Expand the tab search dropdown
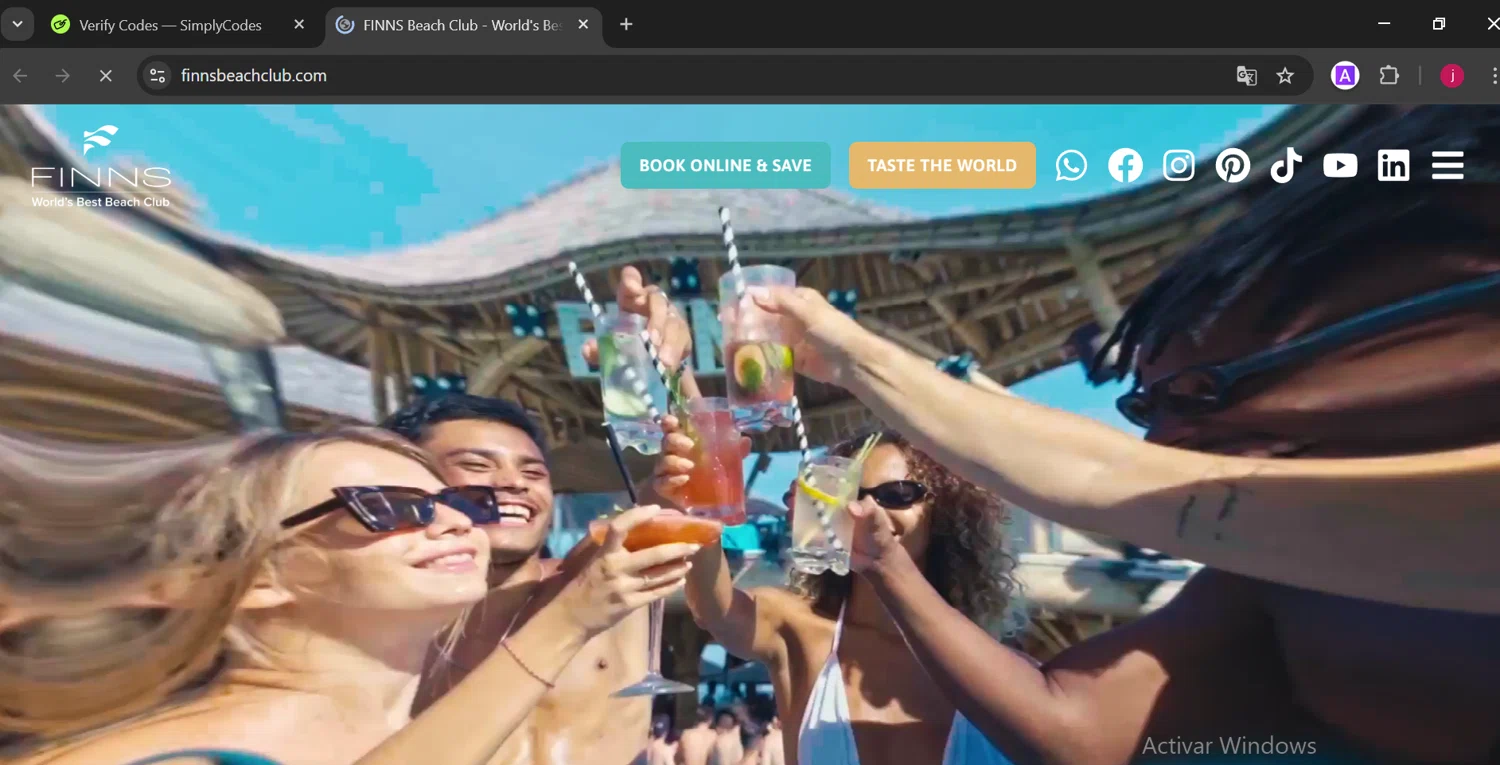This screenshot has height=765, width=1500. [x=17, y=24]
